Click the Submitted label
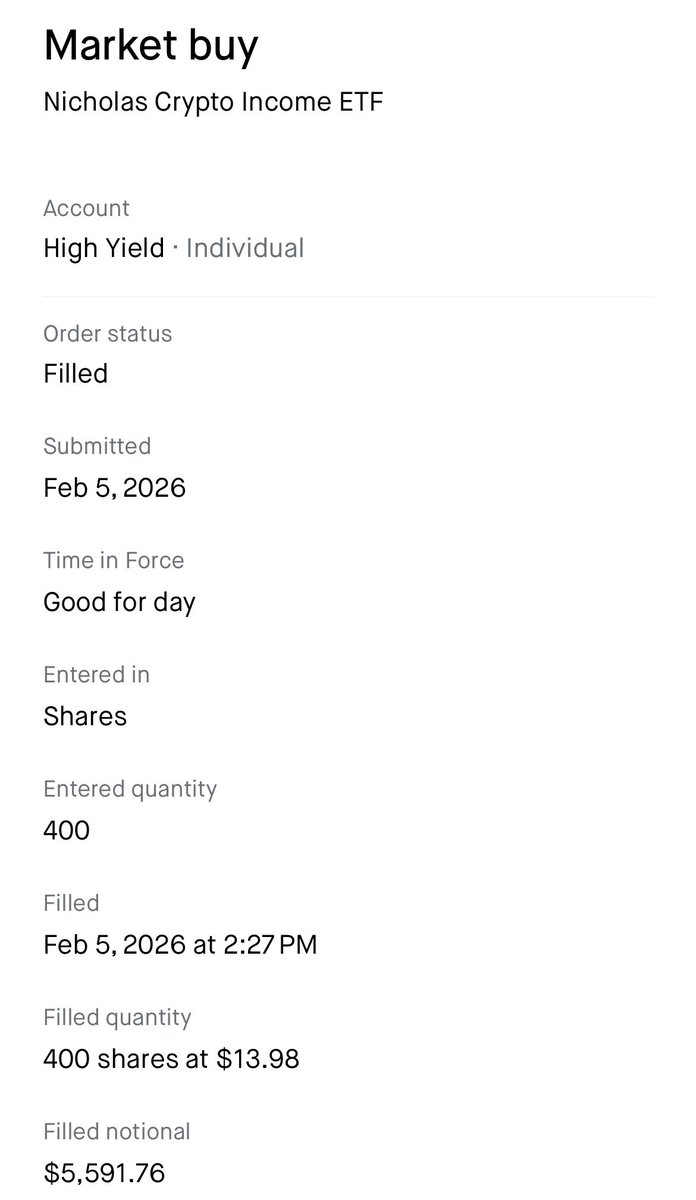The image size is (696, 1200). coord(97,447)
